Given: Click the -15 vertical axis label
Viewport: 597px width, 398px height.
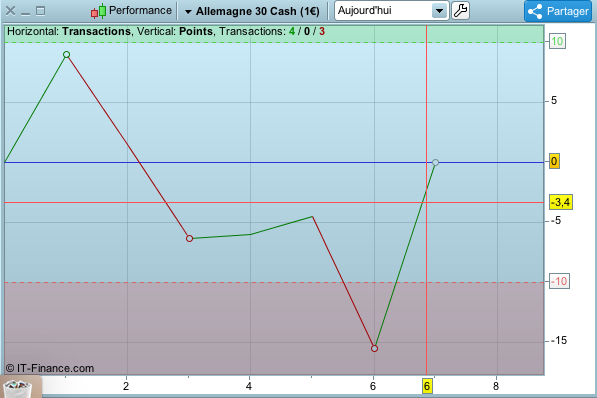Looking at the screenshot, I should point(559,340).
